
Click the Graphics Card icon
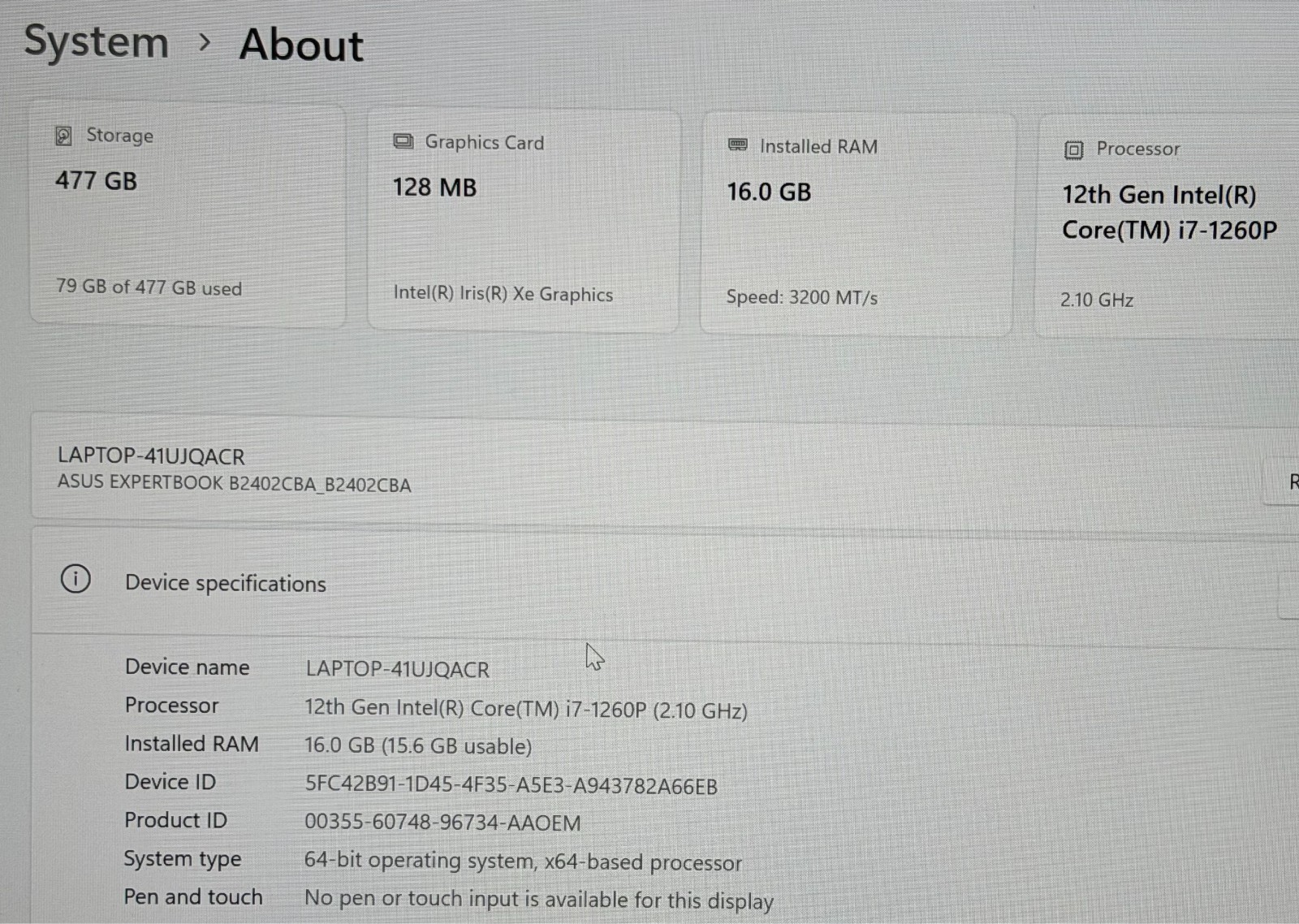(404, 141)
